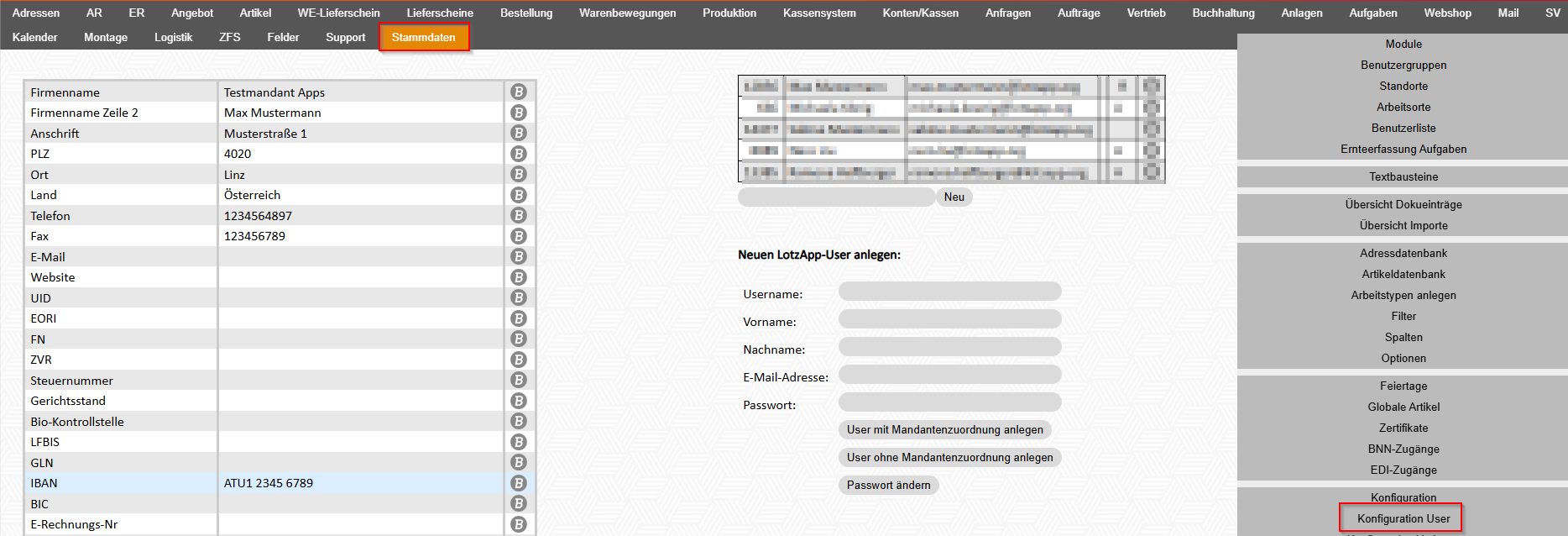
Task: Click the edit icon for Firmenname Zeile 2
Action: point(519,113)
